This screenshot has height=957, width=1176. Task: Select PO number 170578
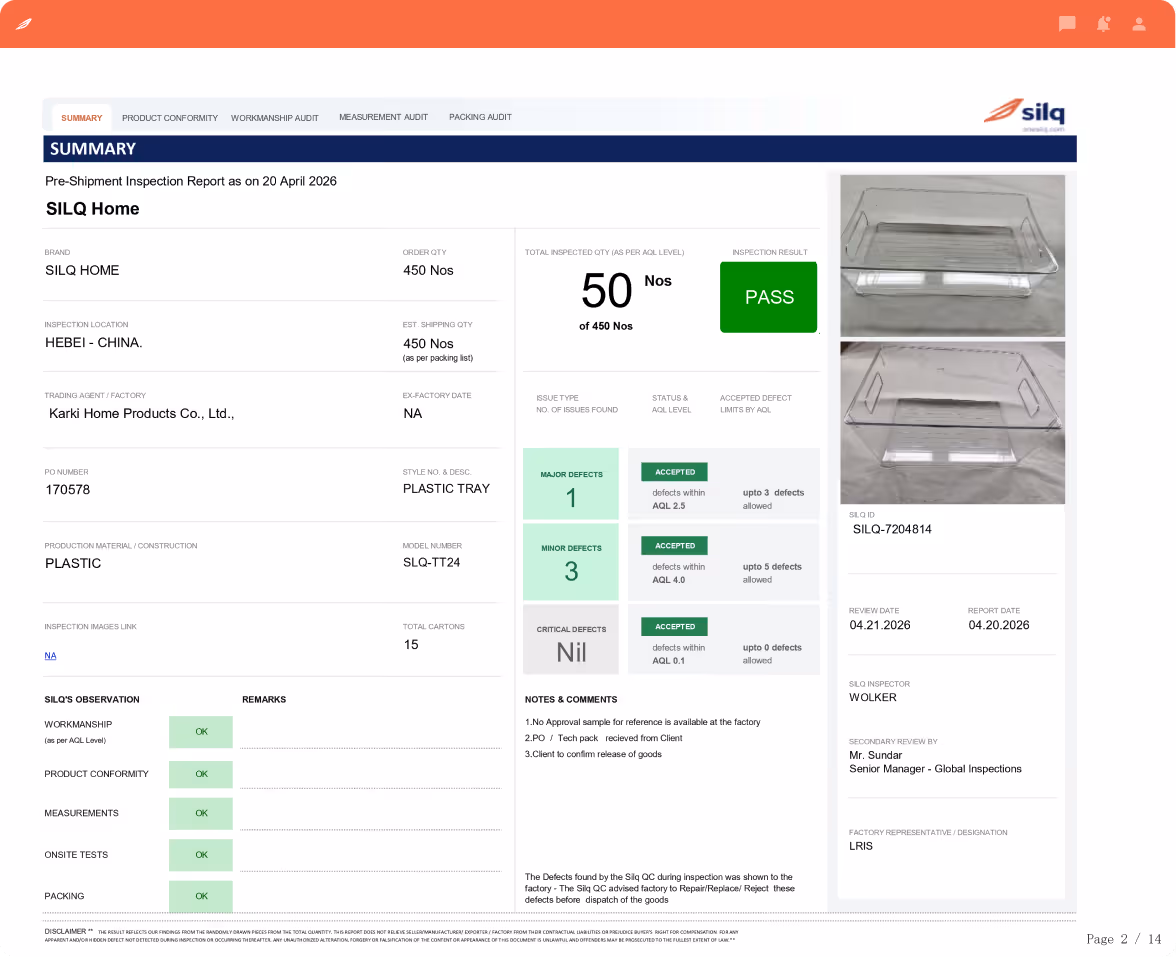68,490
